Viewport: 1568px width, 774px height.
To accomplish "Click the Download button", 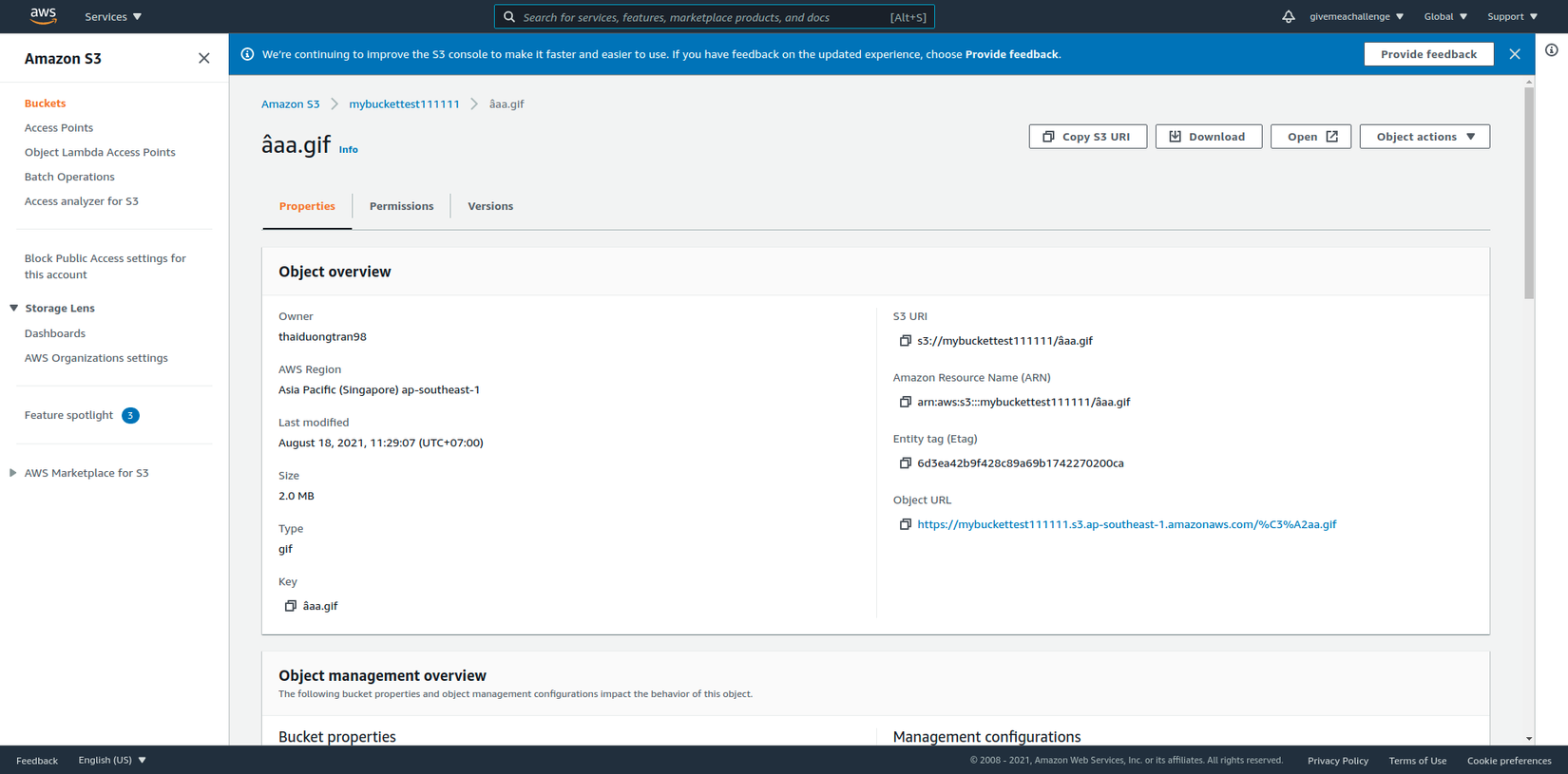I will [x=1208, y=137].
